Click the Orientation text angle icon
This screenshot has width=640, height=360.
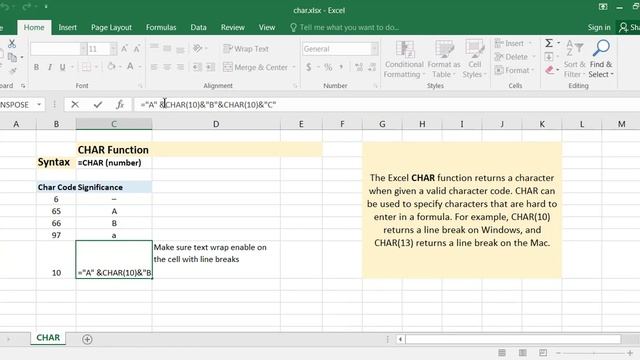[198, 49]
